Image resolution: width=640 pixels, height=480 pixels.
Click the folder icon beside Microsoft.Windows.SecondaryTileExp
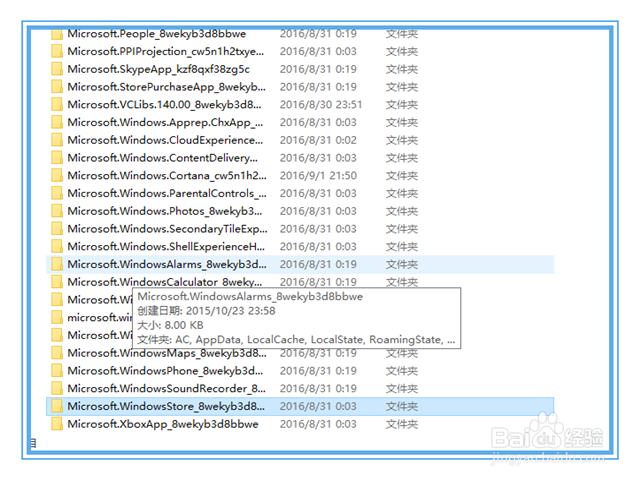(57, 229)
